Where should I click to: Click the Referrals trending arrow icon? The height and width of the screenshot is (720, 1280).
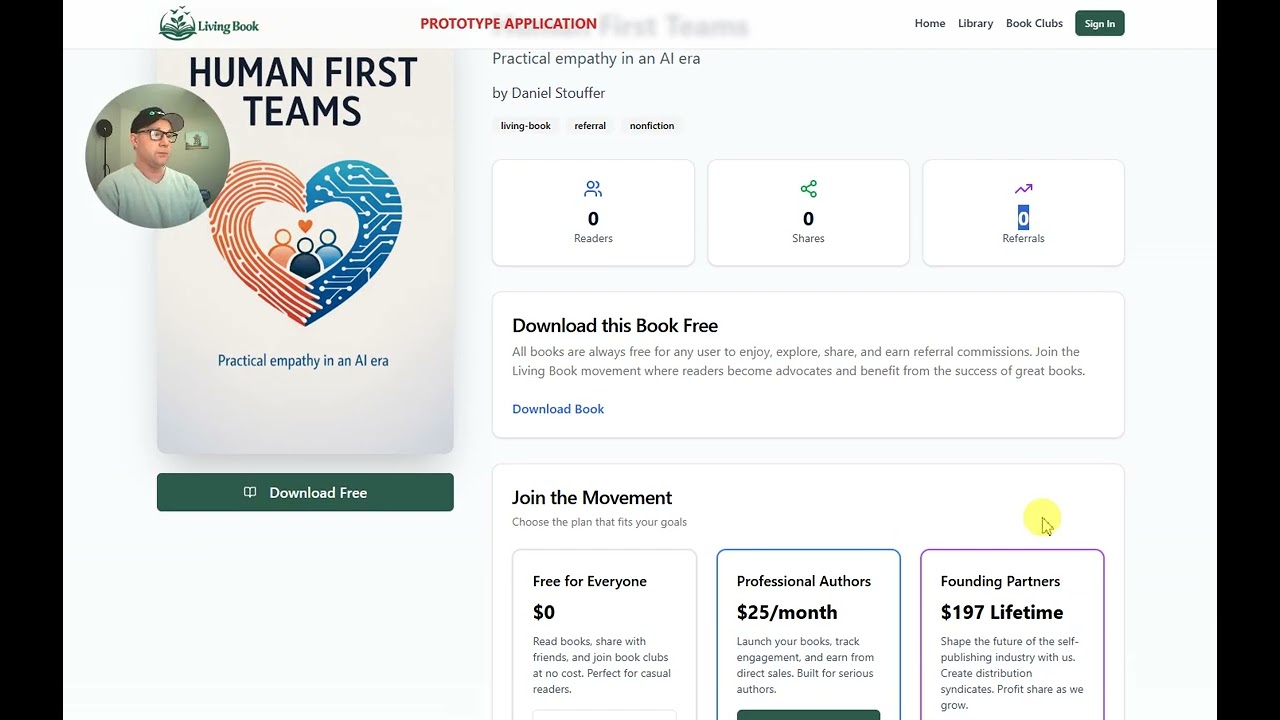click(x=1023, y=189)
